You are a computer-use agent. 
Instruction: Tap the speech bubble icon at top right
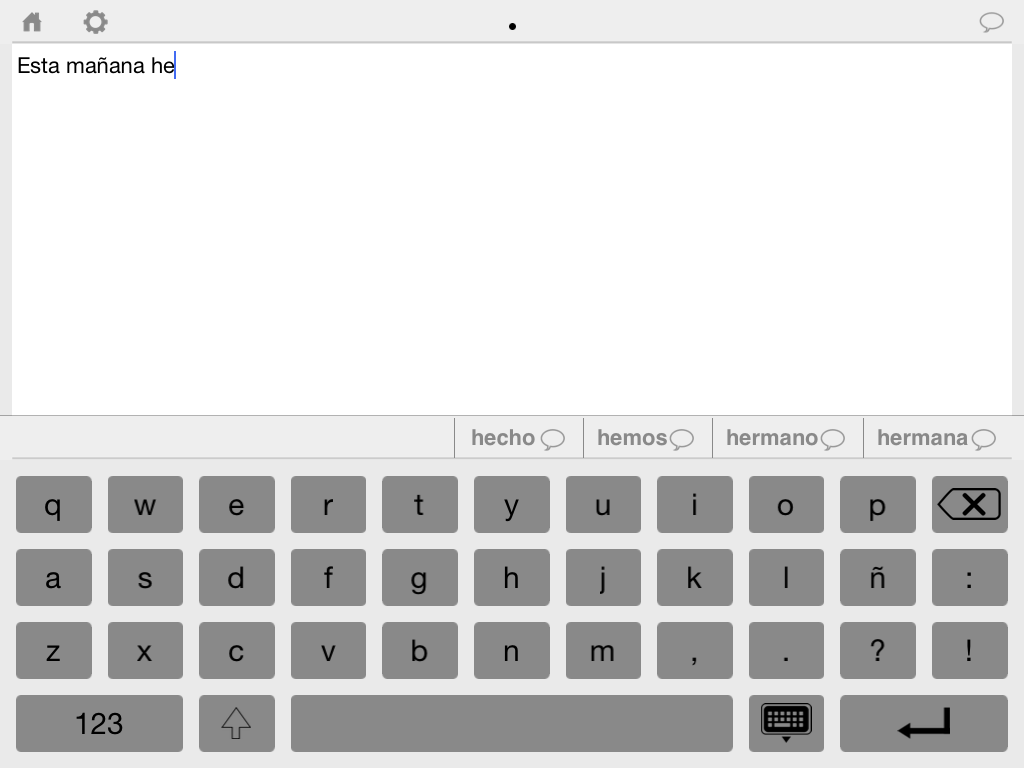[991, 23]
